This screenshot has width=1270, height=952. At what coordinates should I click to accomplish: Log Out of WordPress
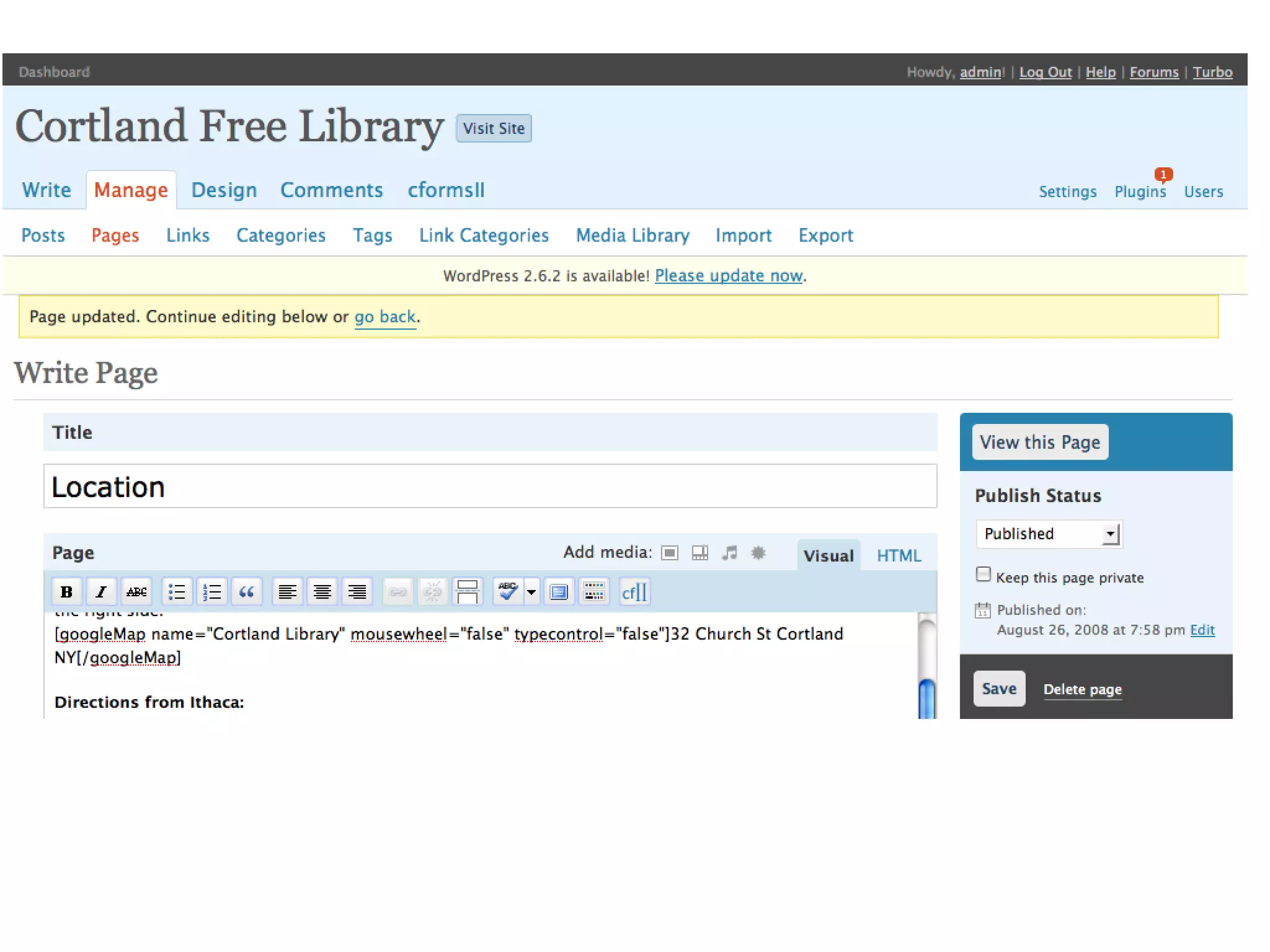[1046, 72]
